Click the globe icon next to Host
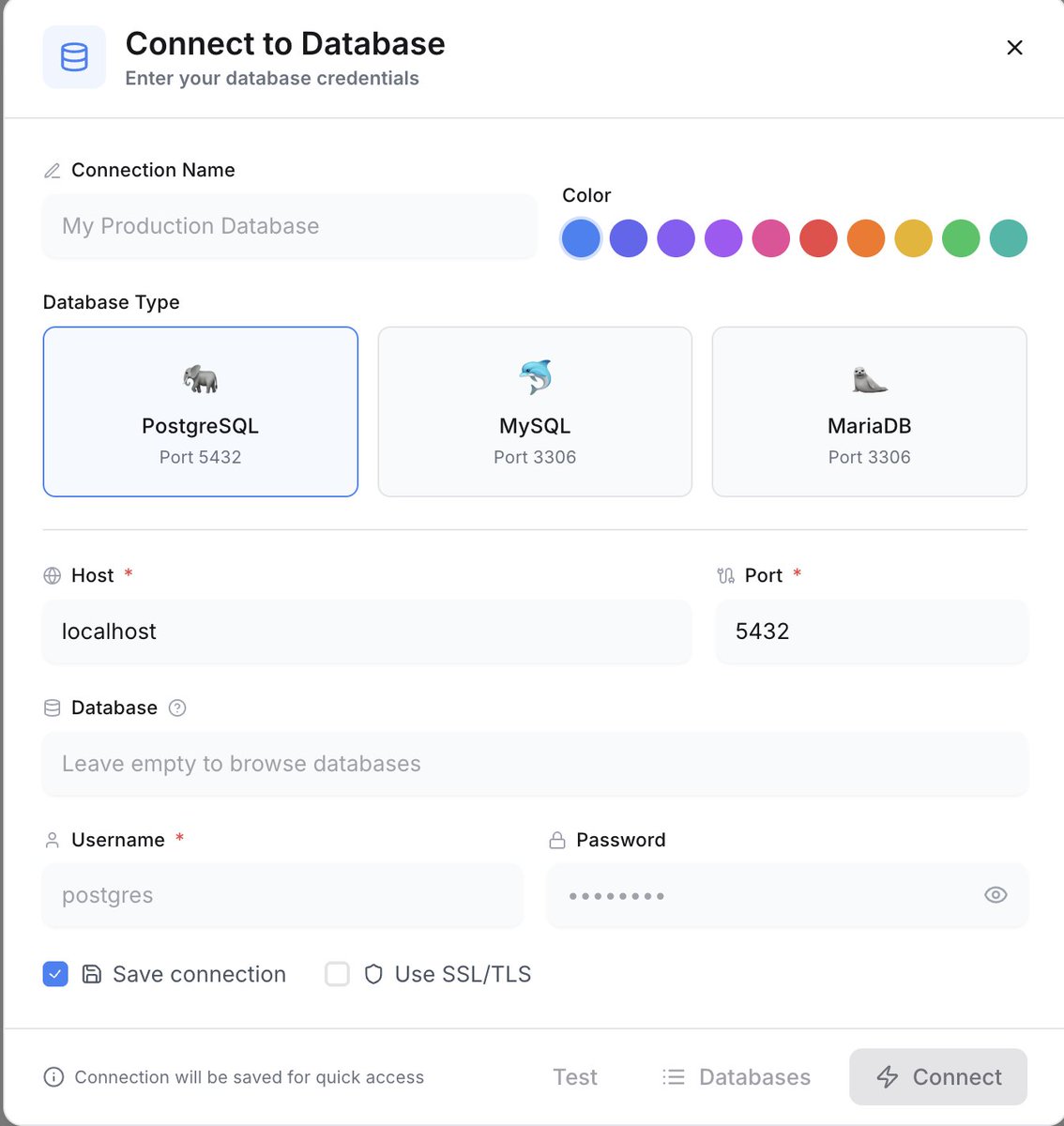Screen dimensions: 1064x1126 pos(53,576)
